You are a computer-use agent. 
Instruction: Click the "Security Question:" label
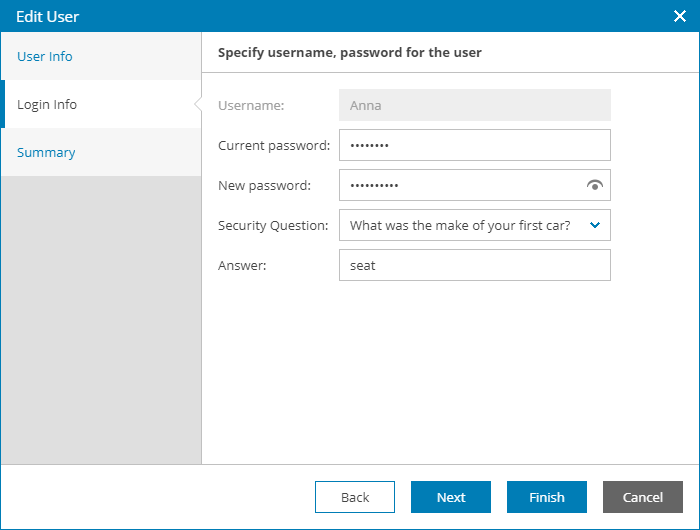click(x=273, y=225)
